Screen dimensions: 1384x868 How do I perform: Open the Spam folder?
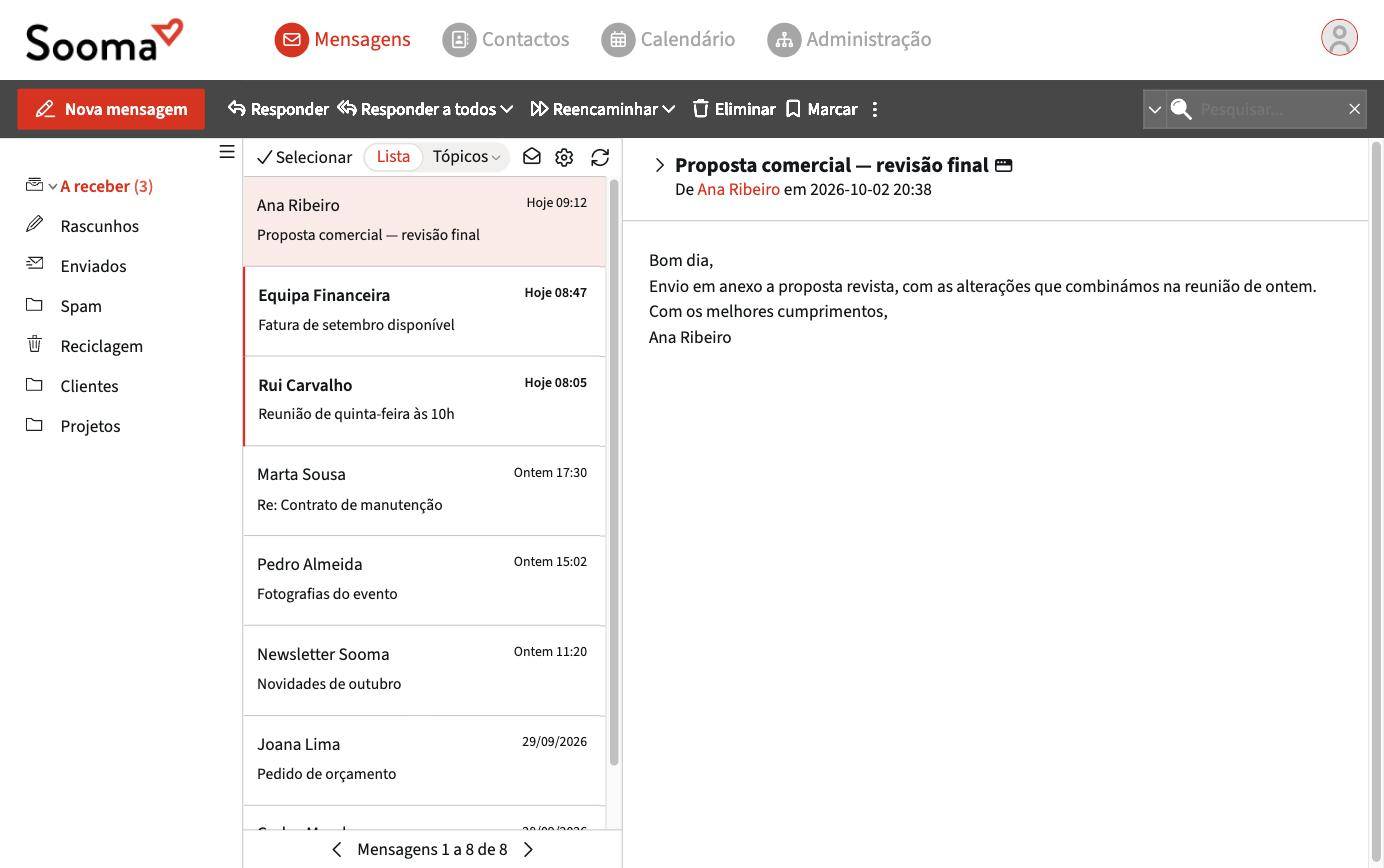[81, 306]
